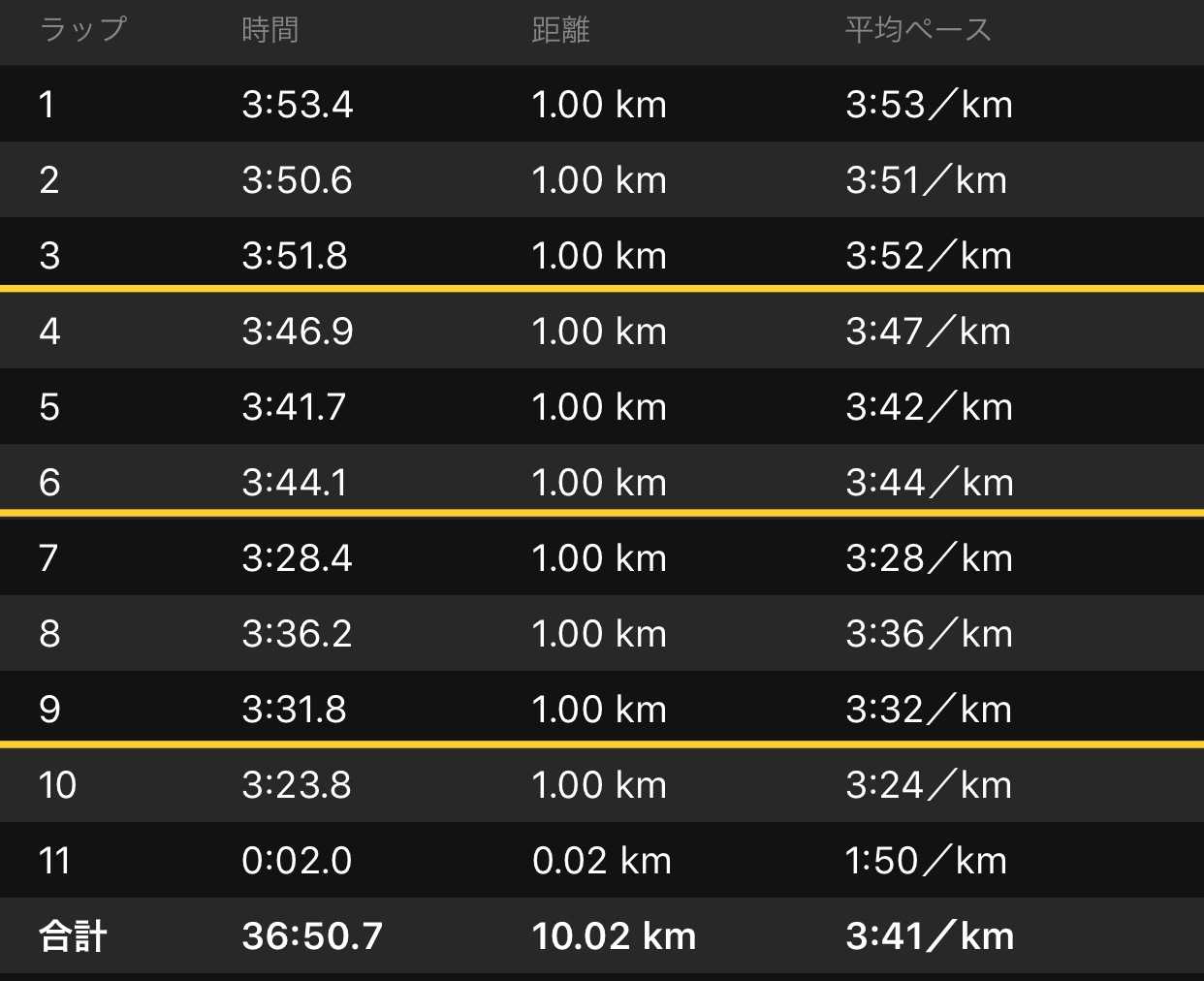Select lap 3 pace 3:52/km
This screenshot has width=1204, height=981.
pos(929,256)
